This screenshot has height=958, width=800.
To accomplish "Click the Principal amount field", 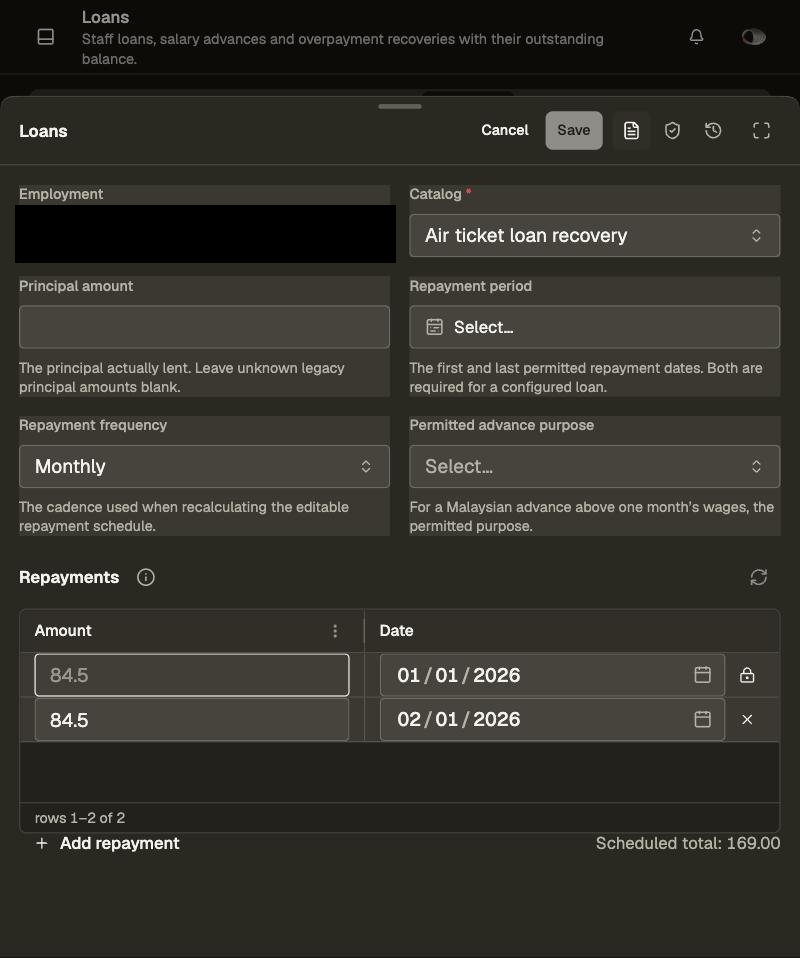I will [204, 327].
